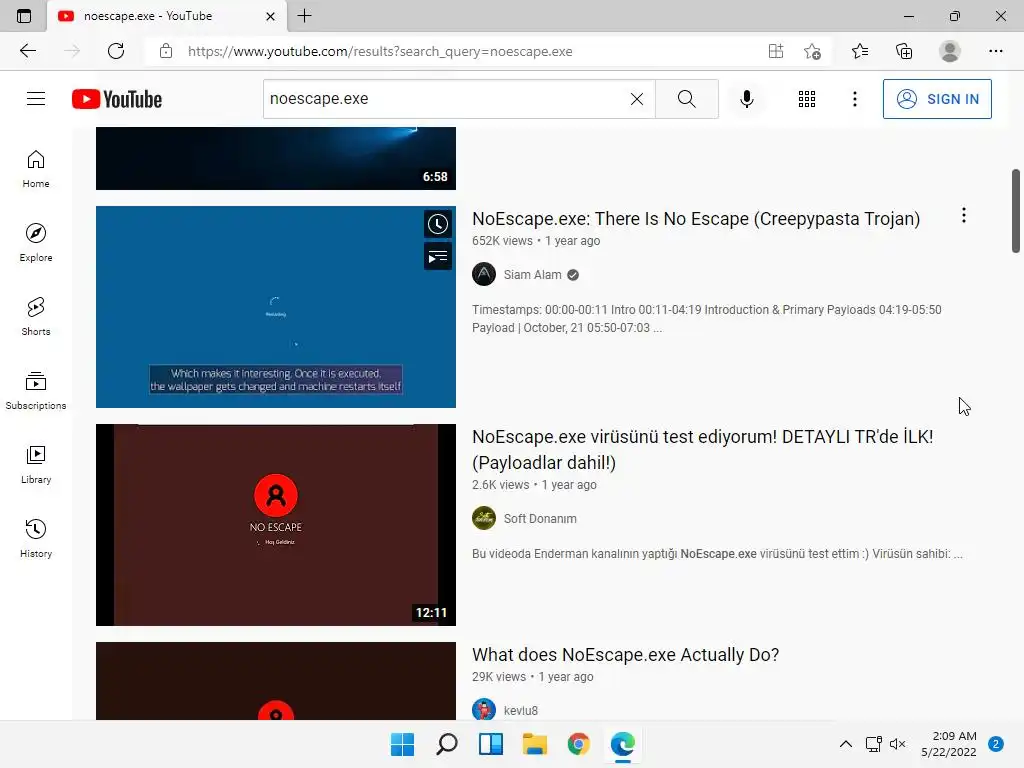Click the SIGN IN button
Image resolution: width=1024 pixels, height=768 pixels.
[936, 99]
